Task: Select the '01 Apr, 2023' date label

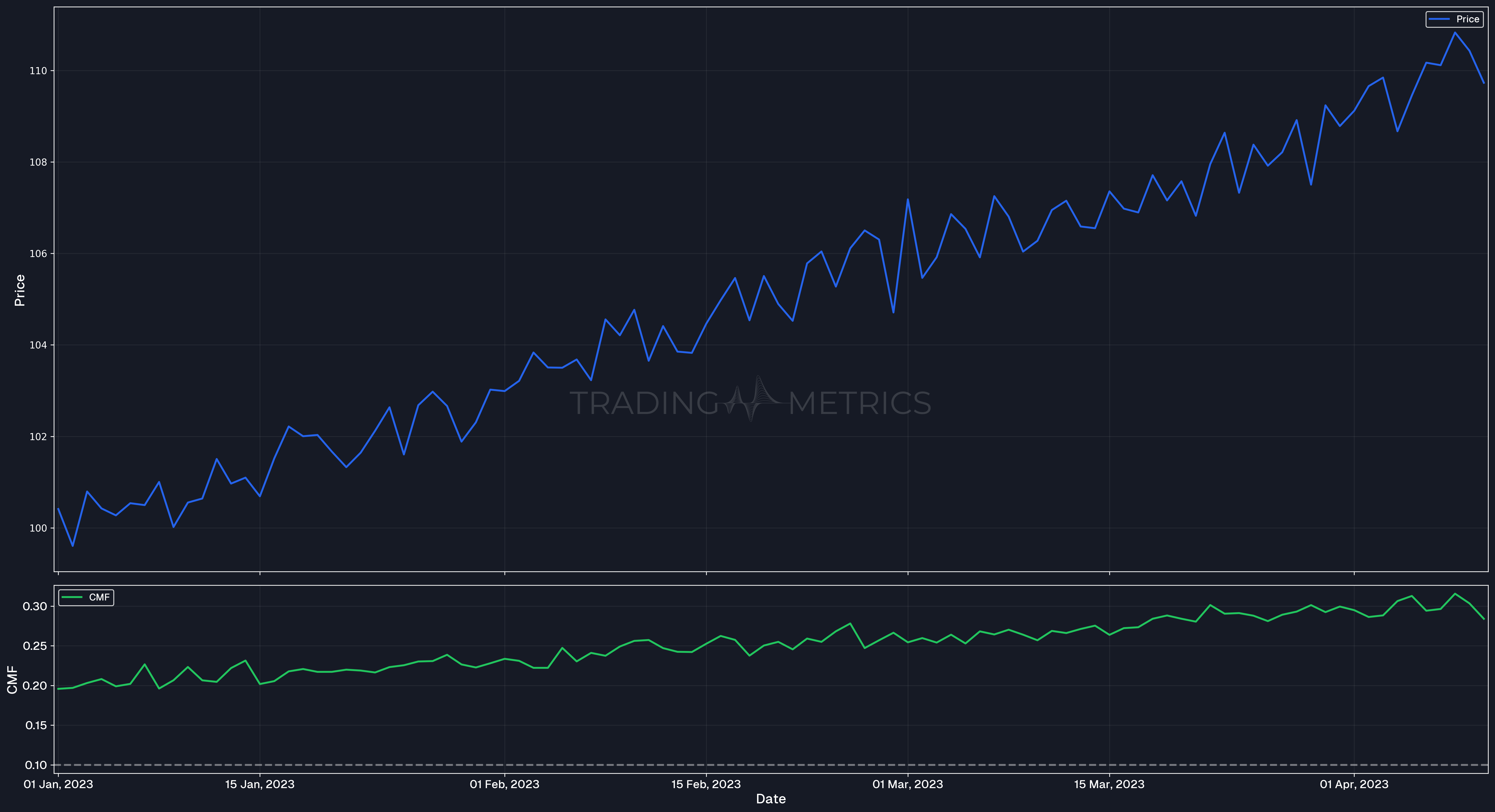Action: [x=1354, y=784]
